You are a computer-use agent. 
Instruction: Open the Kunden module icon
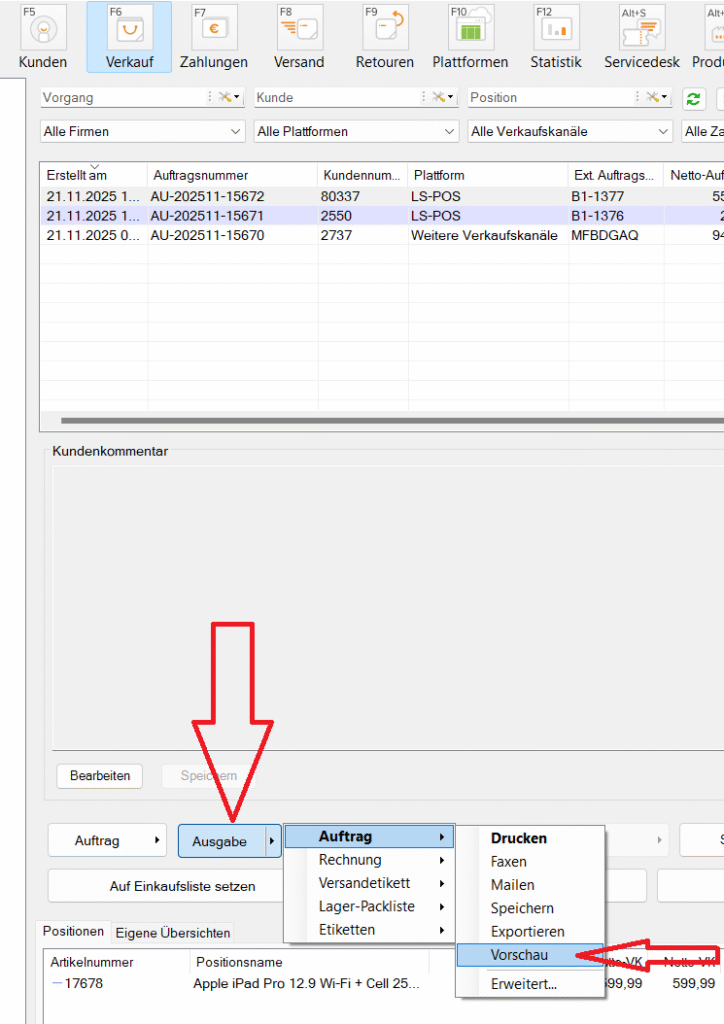coord(43,30)
